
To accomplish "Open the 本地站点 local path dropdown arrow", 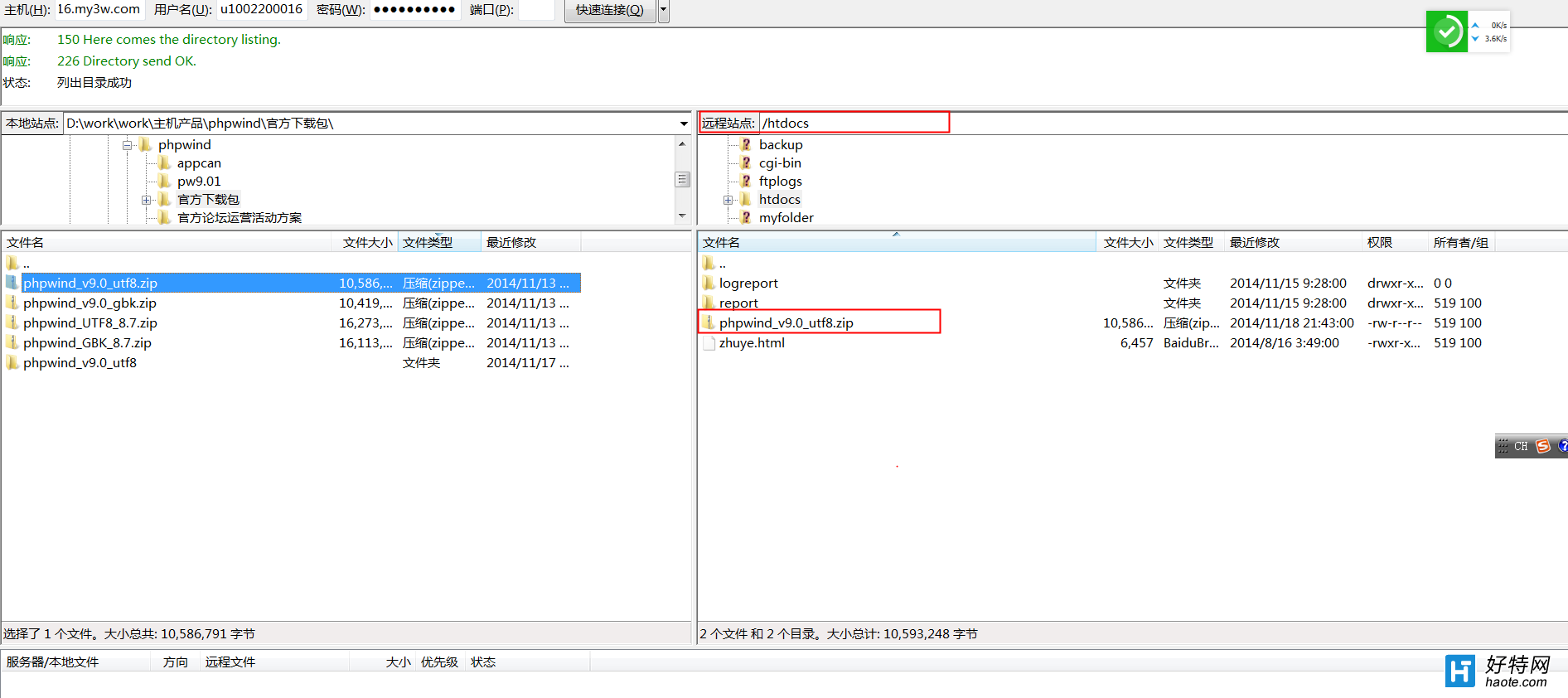I will click(x=684, y=124).
